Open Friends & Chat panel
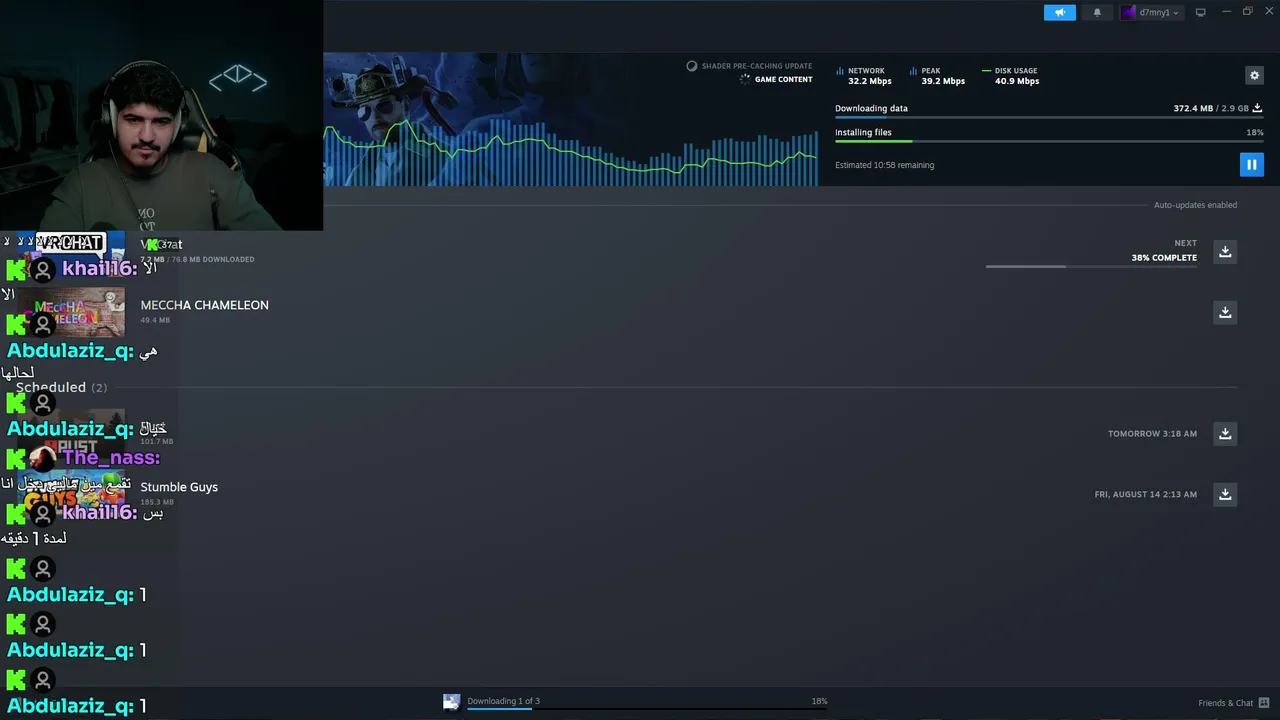 click(1225, 703)
